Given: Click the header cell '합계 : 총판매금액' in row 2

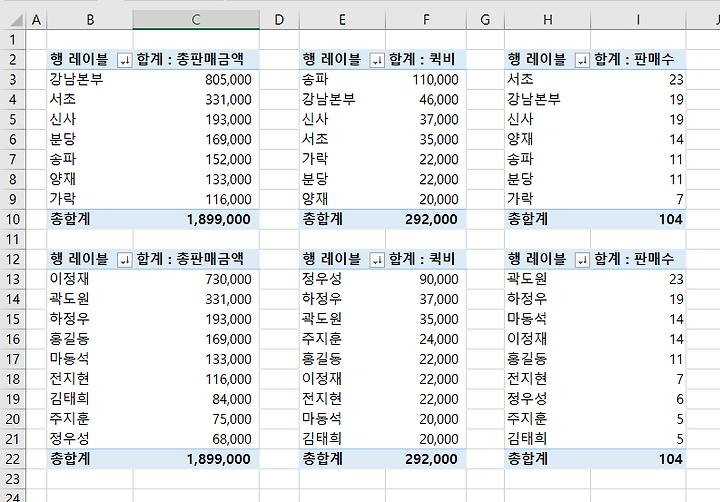Looking at the screenshot, I should 196,59.
